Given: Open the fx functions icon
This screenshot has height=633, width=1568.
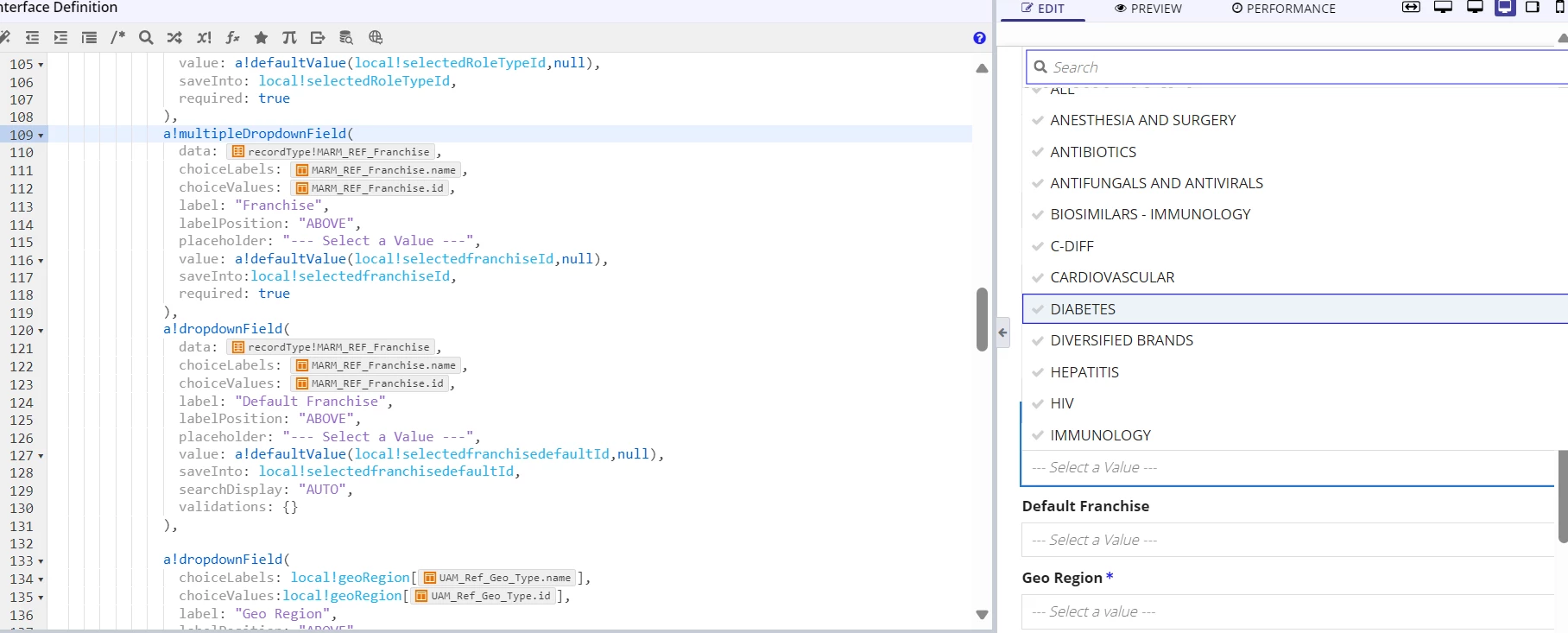Looking at the screenshot, I should click(x=232, y=37).
